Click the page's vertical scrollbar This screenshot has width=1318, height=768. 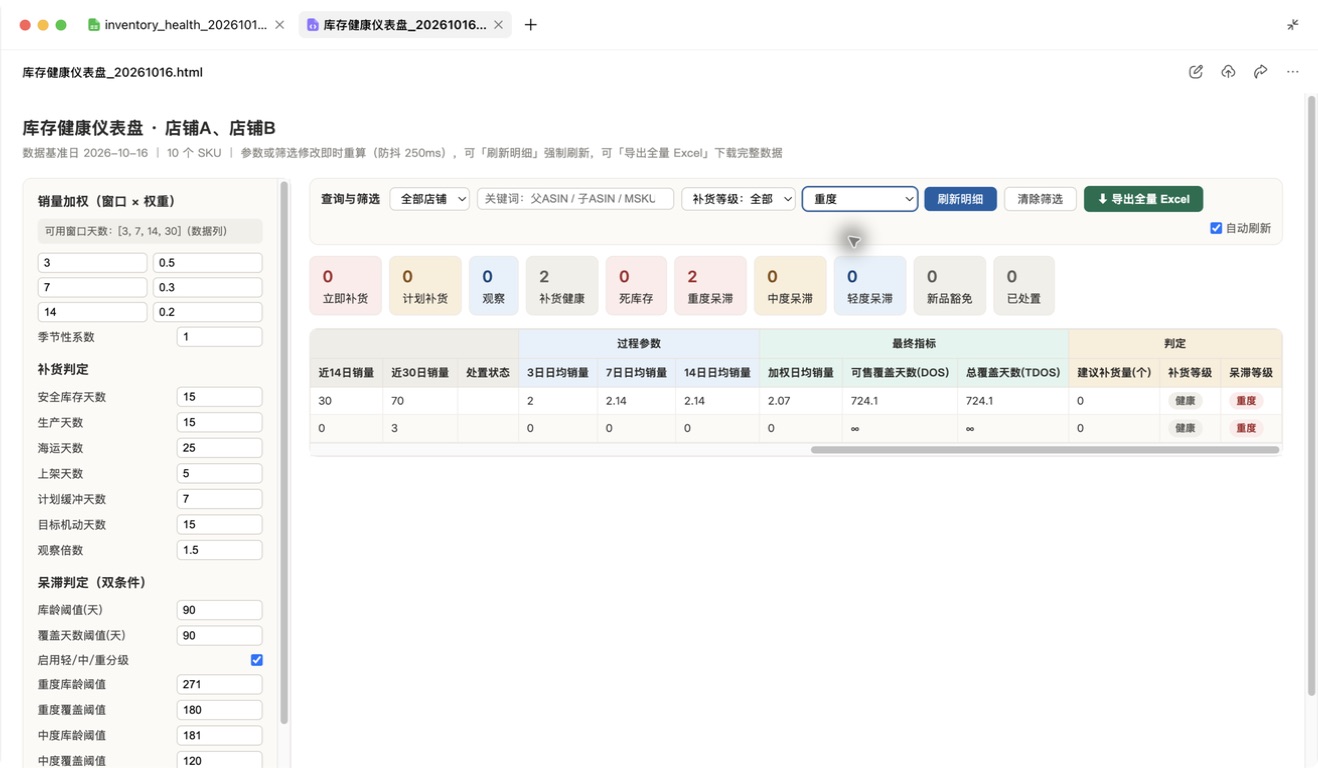pyautogui.click(x=1311, y=396)
